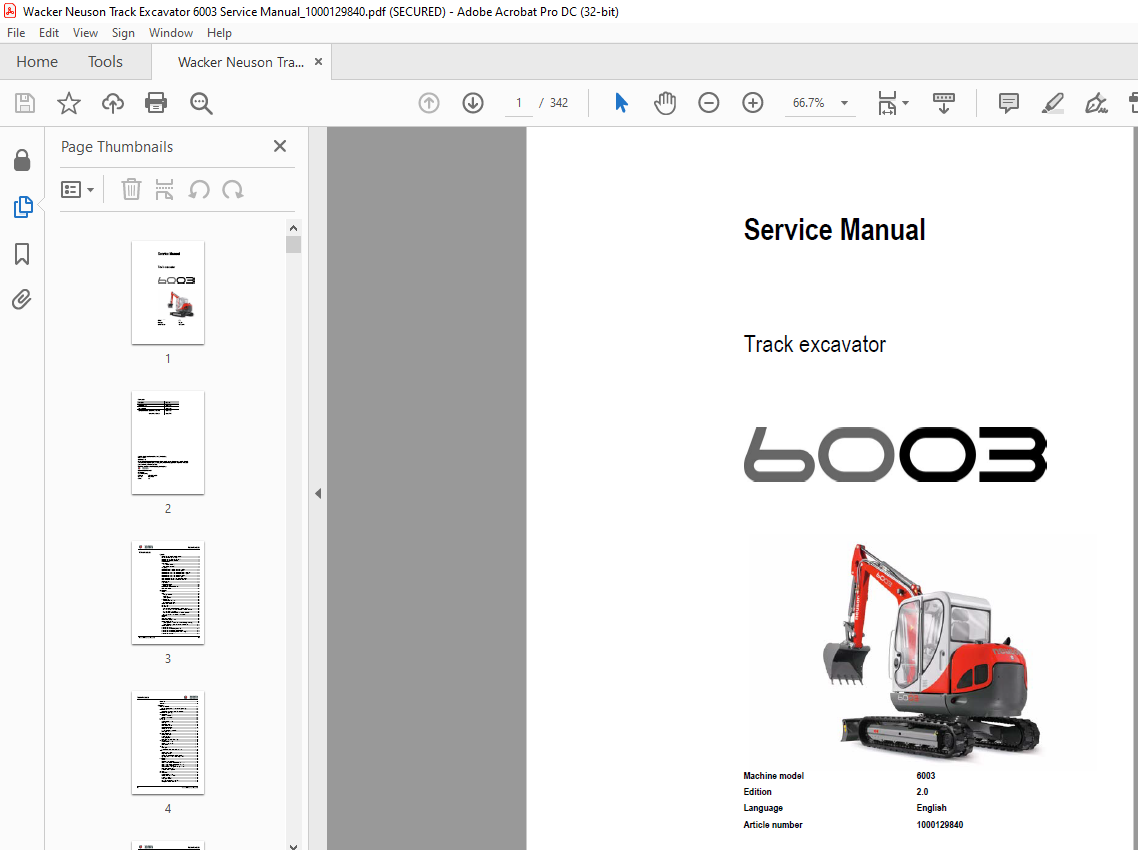Activate the selection arrow tool

621,103
